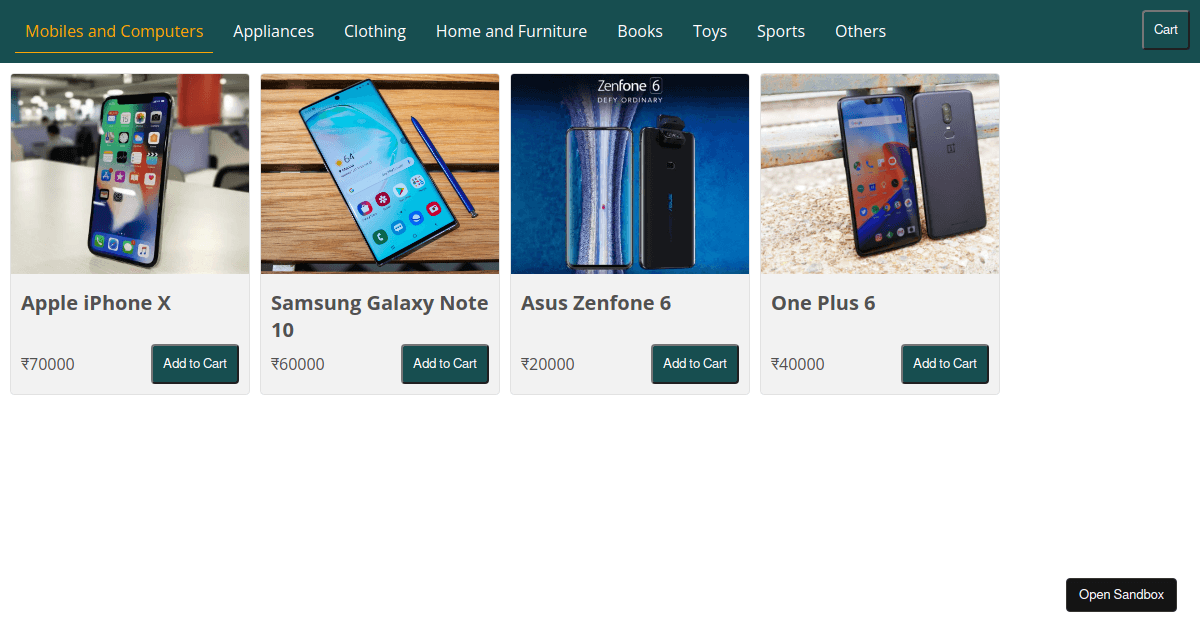
Task: Click the One Plus 6 product photo
Action: point(880,174)
